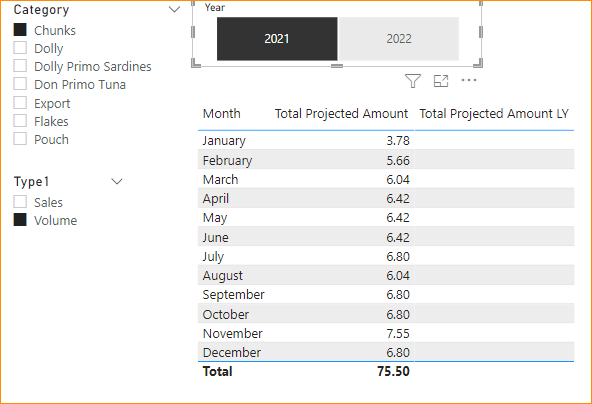Click the Total Projected Amount LY header
Image resolution: width=592 pixels, height=404 pixels.
coord(494,113)
